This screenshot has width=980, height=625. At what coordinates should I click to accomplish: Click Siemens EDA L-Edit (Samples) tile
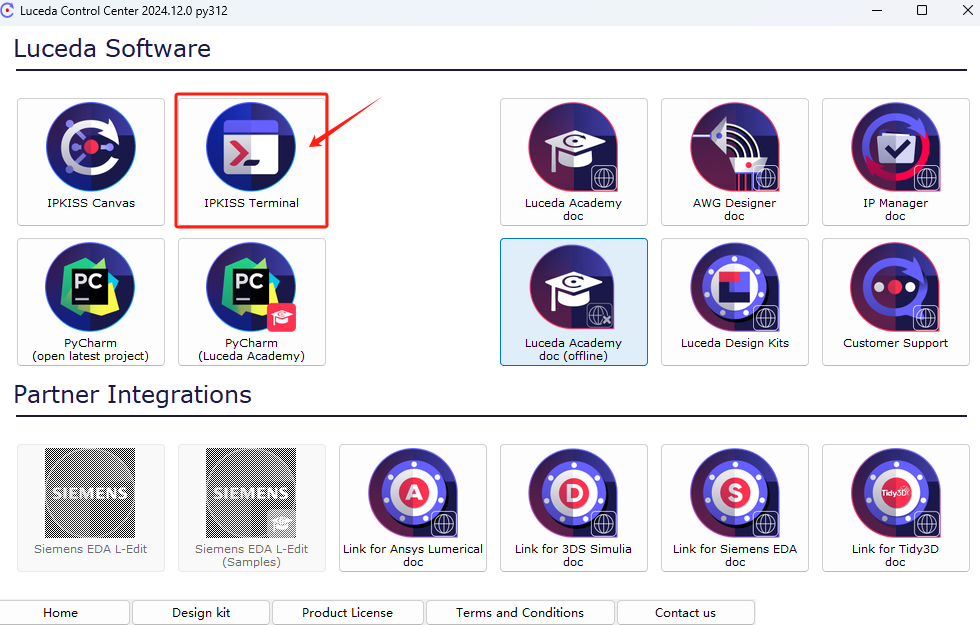[x=251, y=508]
